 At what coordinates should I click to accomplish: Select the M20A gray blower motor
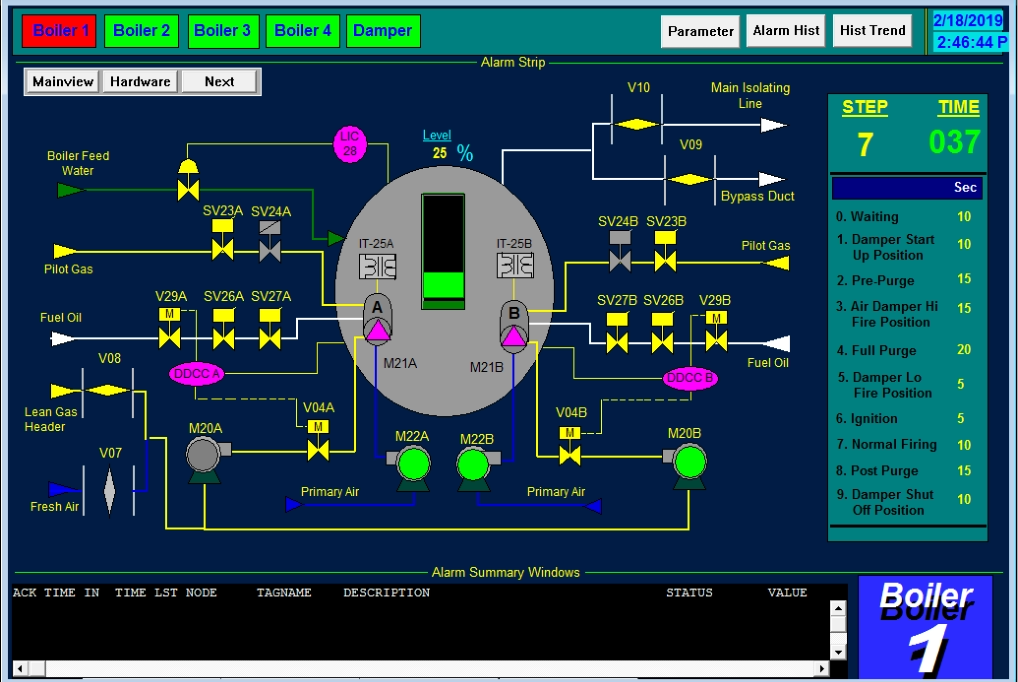205,456
